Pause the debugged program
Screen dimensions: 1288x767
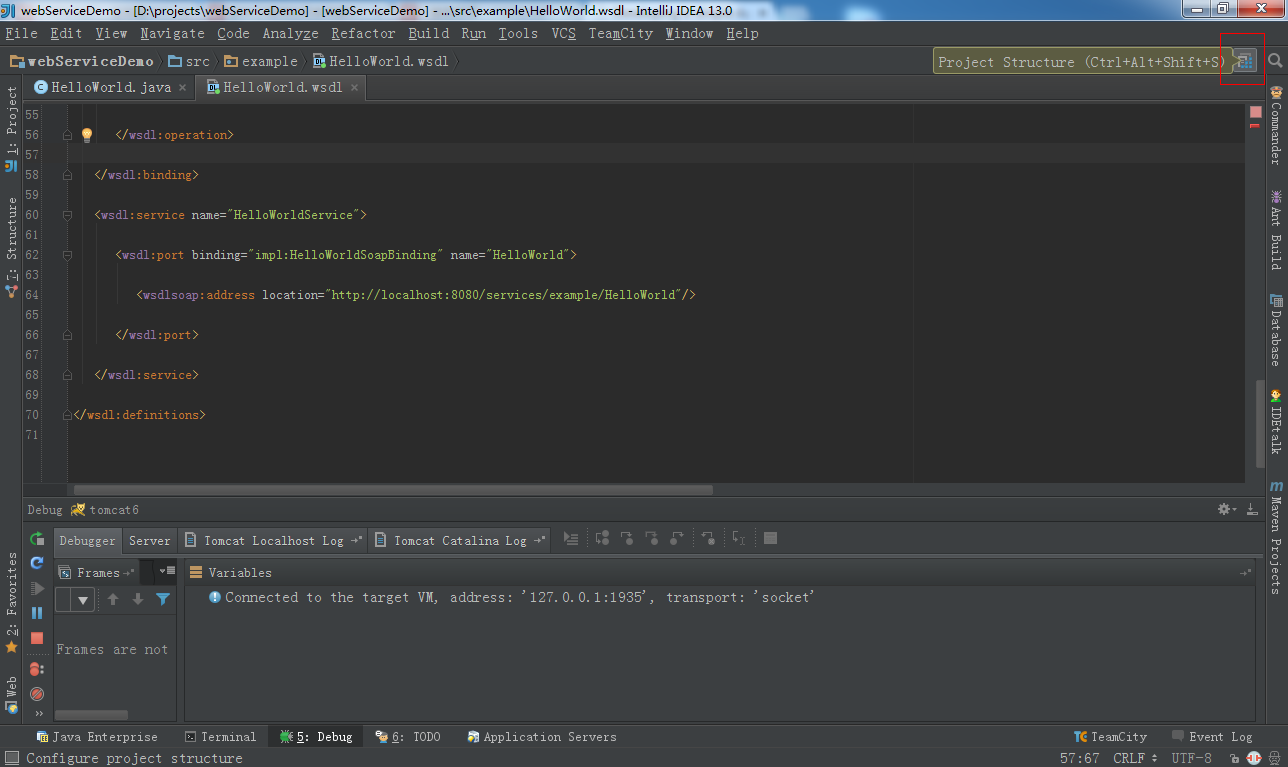(x=37, y=613)
